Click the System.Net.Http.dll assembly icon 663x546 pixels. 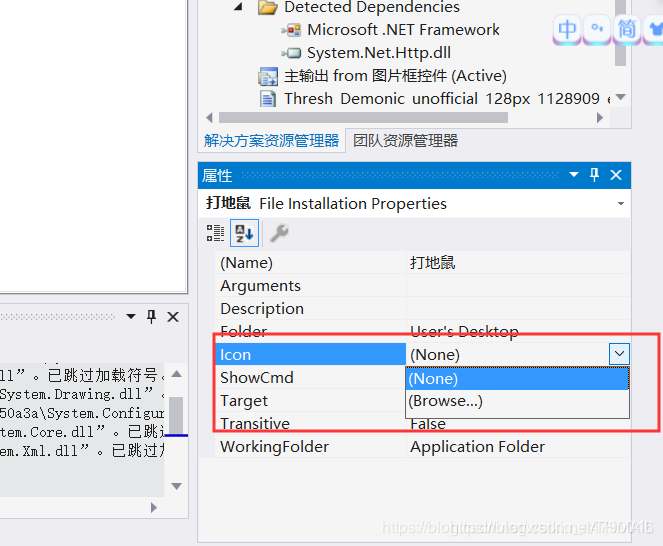(x=292, y=53)
